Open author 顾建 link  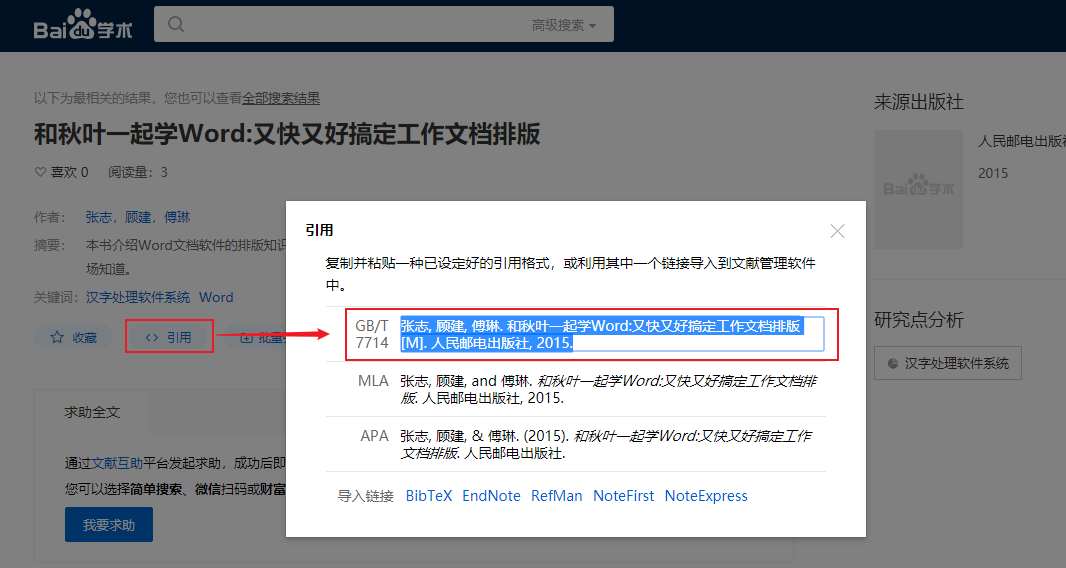coord(138,217)
